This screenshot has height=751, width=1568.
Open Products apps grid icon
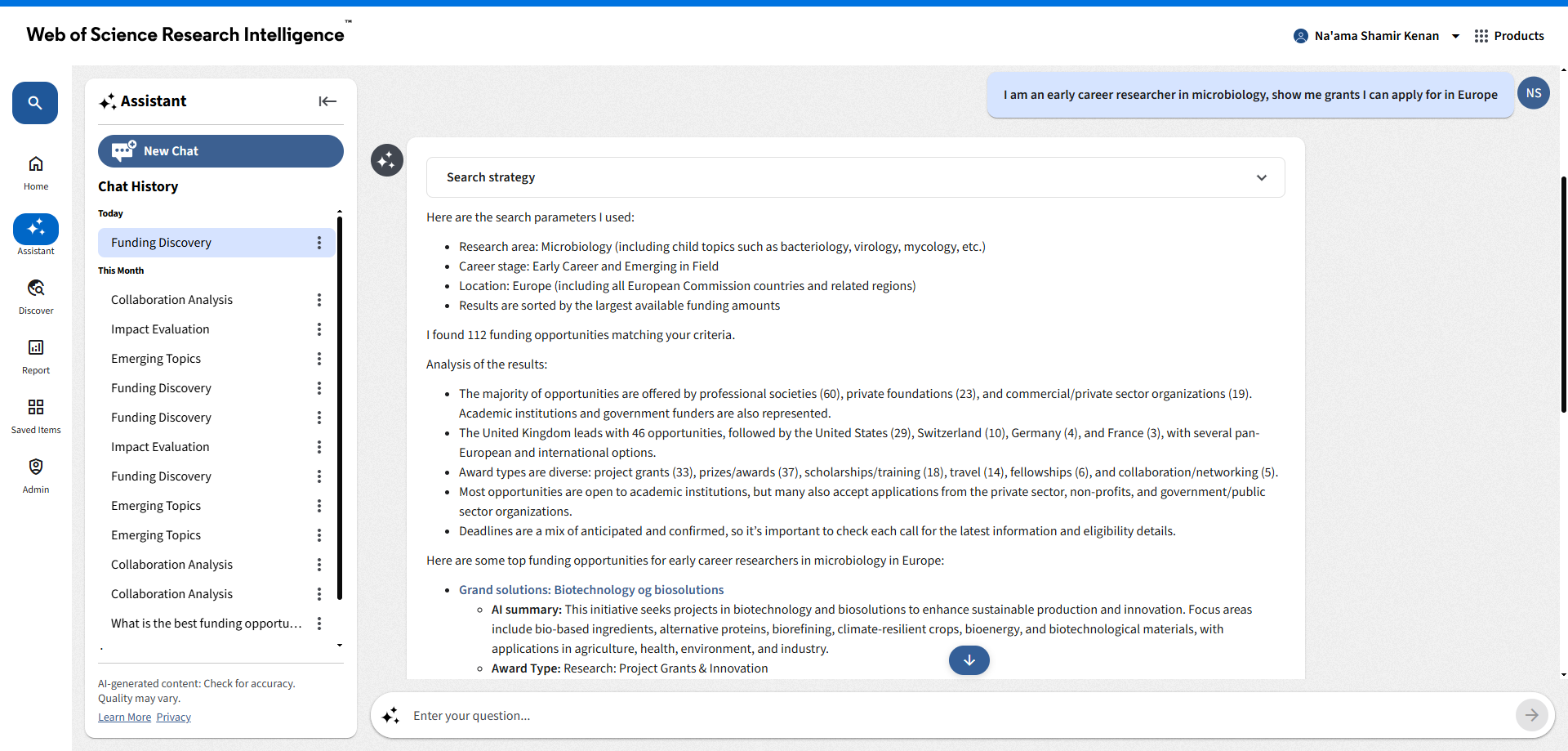(1481, 36)
